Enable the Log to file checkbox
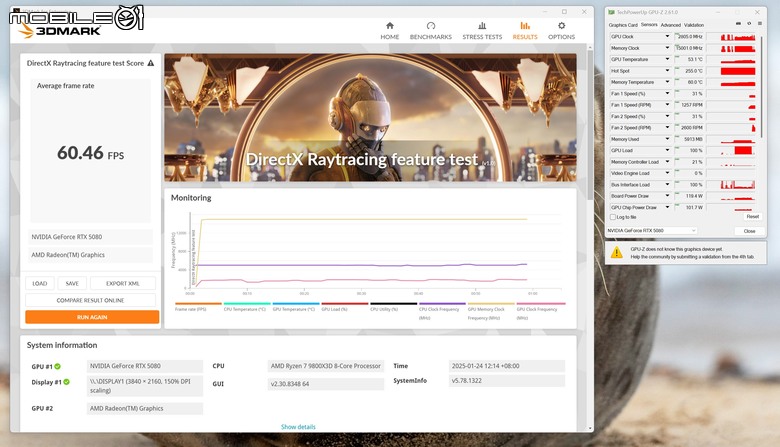 point(613,217)
